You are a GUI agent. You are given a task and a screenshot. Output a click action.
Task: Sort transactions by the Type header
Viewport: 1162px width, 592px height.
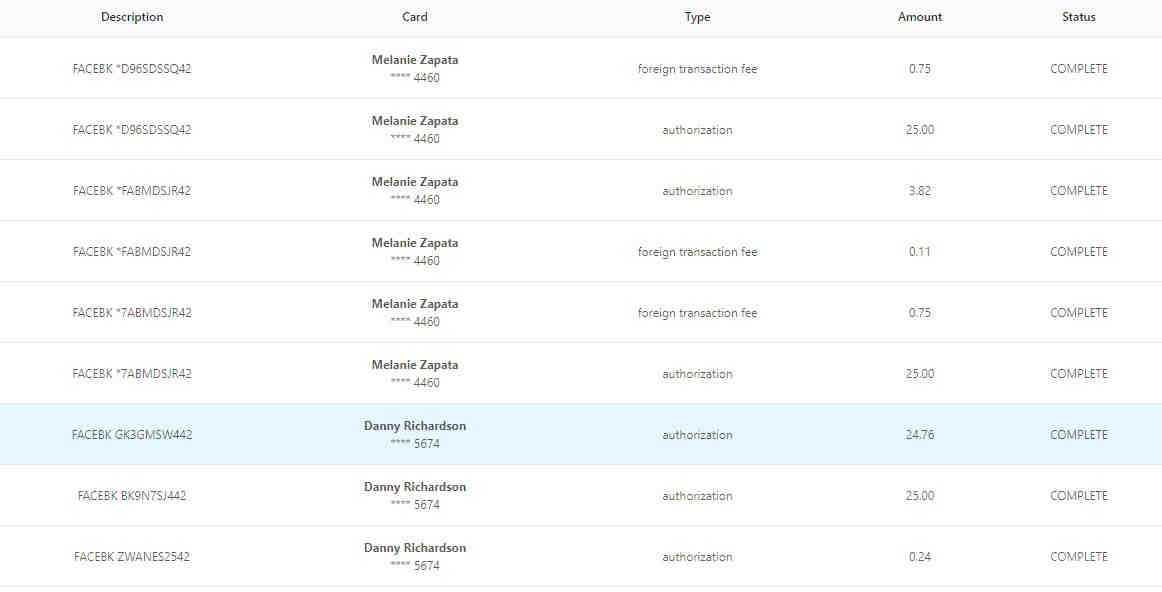(x=697, y=17)
